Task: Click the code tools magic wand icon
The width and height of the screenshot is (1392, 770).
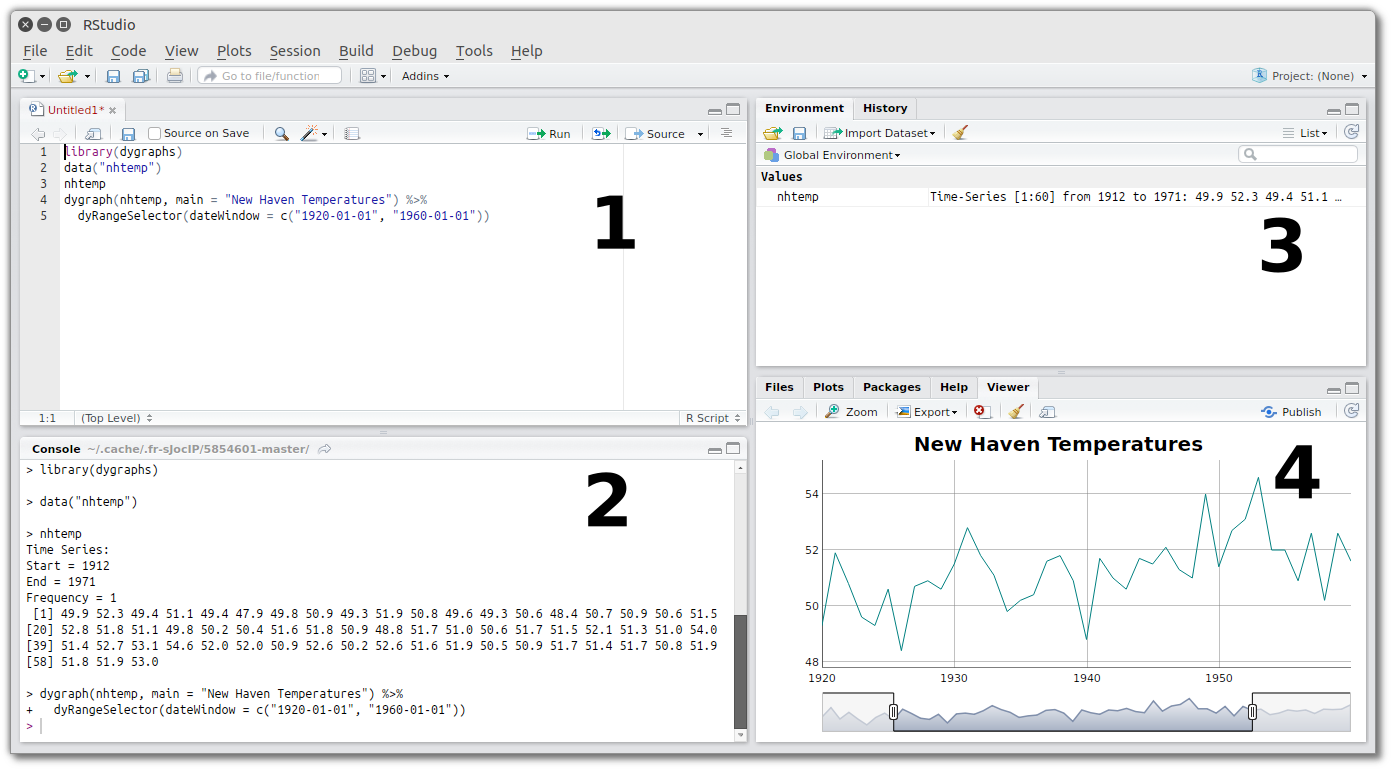Action: coord(311,134)
